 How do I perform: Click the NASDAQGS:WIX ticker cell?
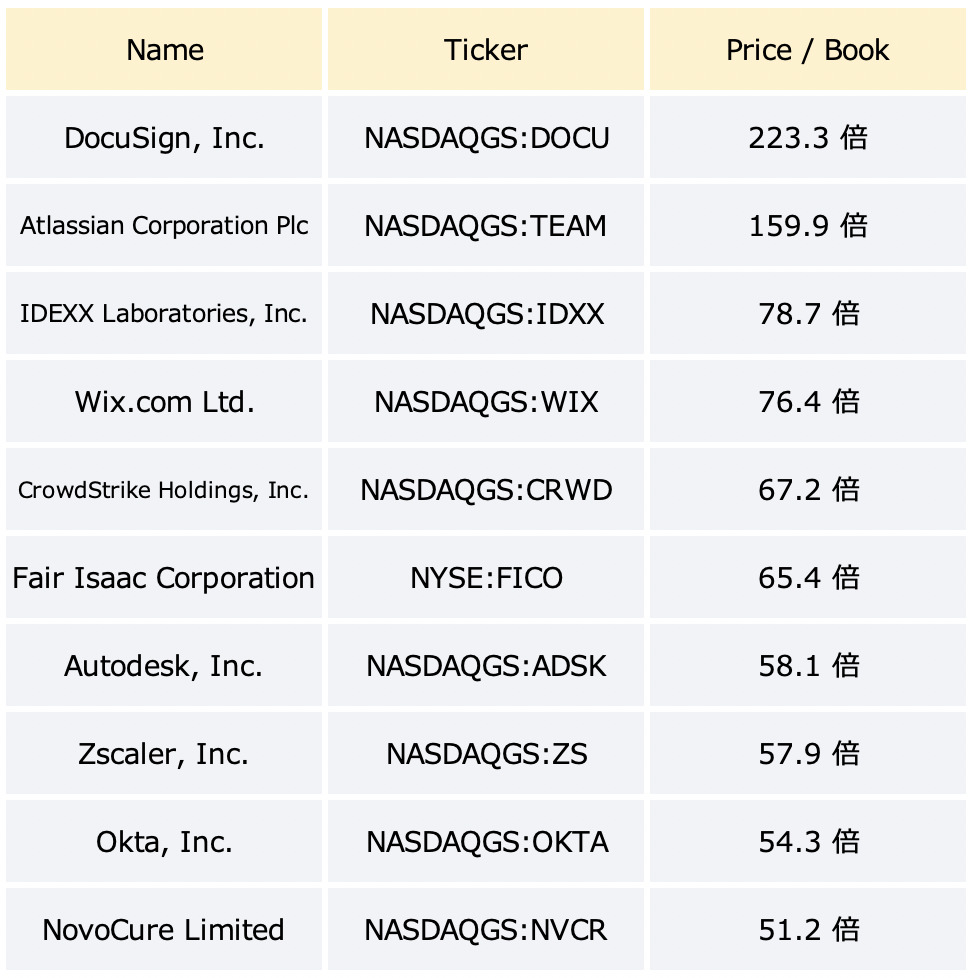click(486, 401)
